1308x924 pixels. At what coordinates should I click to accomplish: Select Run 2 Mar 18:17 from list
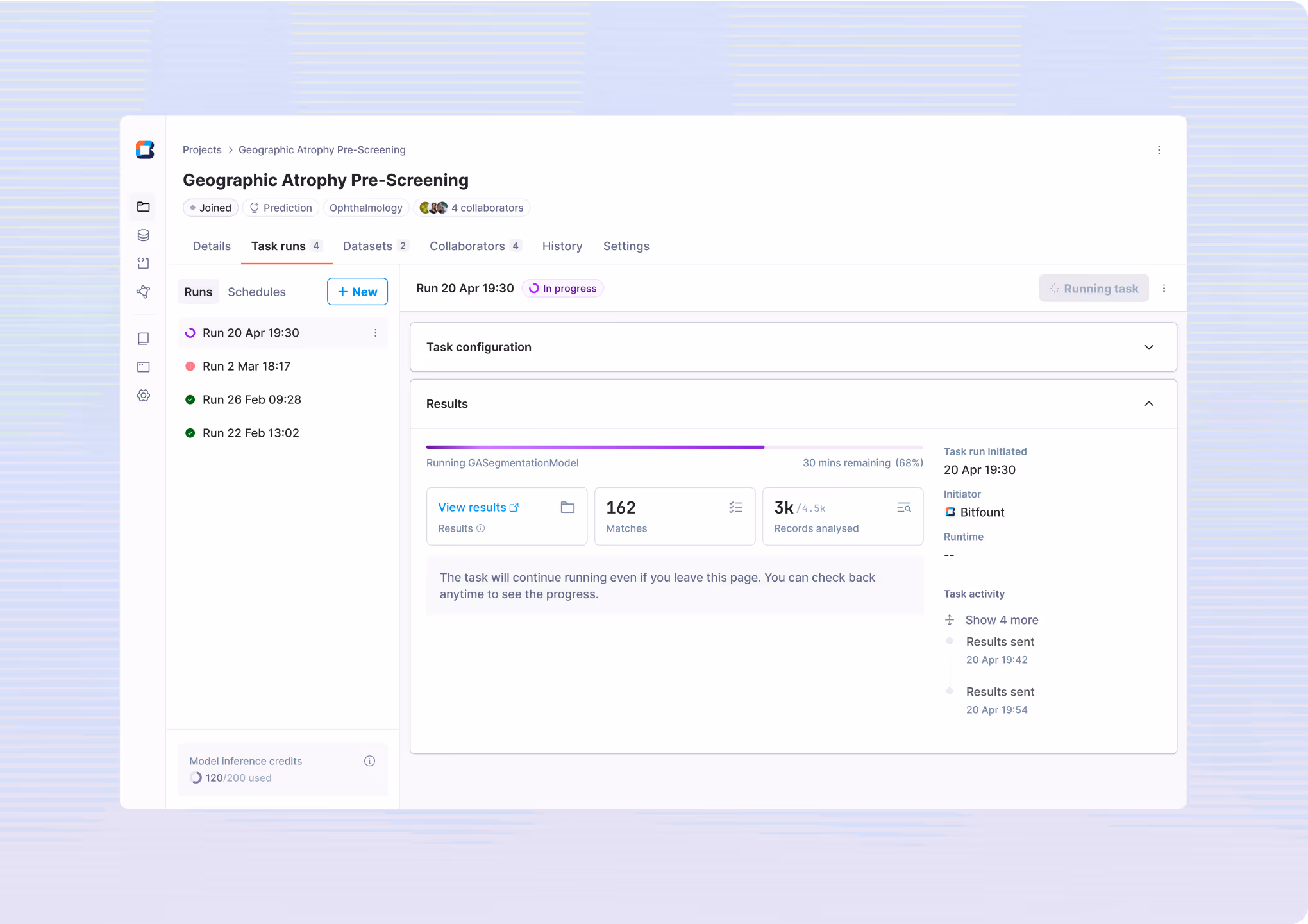coord(246,366)
